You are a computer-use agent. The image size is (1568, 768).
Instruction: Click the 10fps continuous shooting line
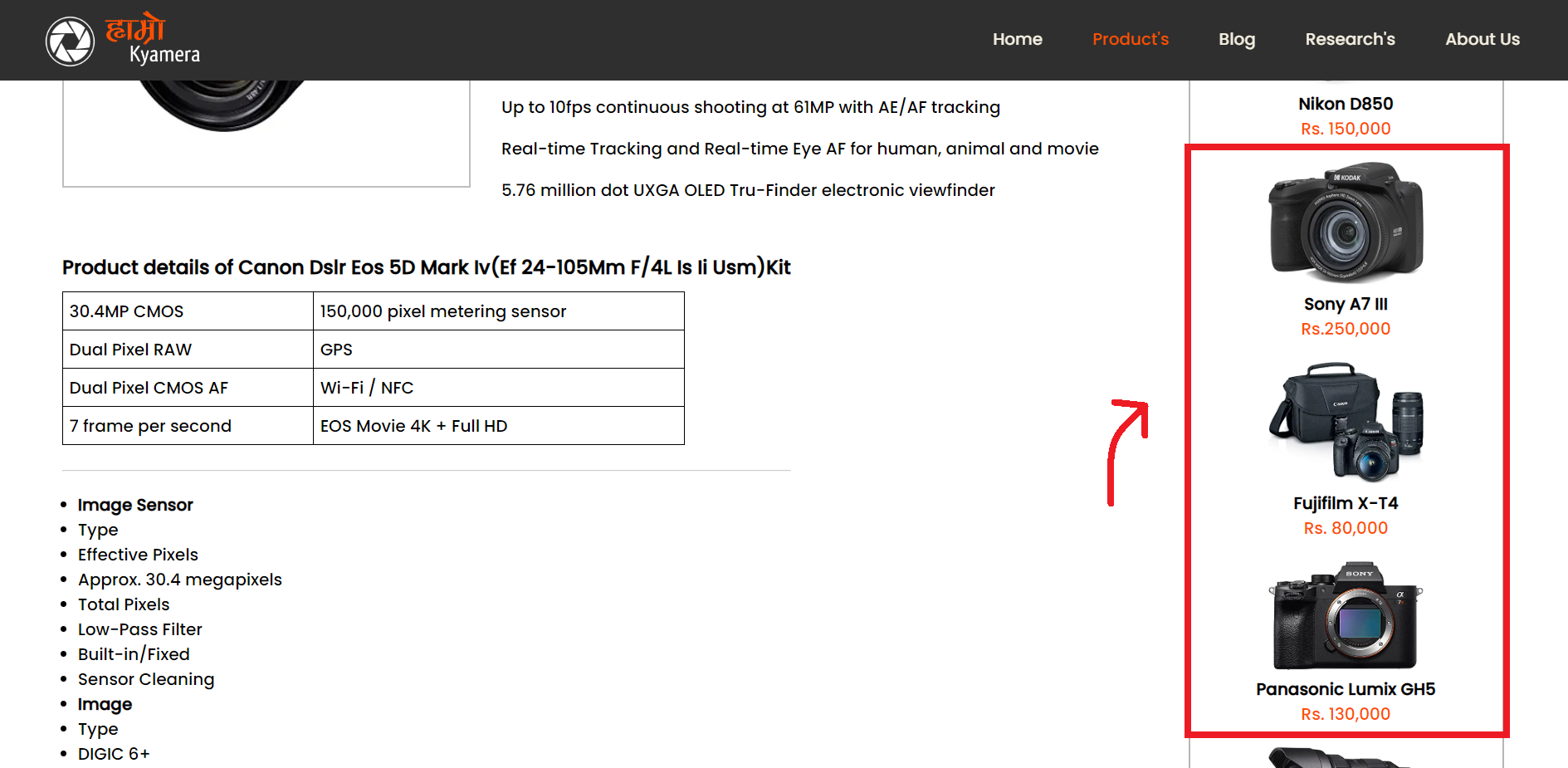coord(750,107)
